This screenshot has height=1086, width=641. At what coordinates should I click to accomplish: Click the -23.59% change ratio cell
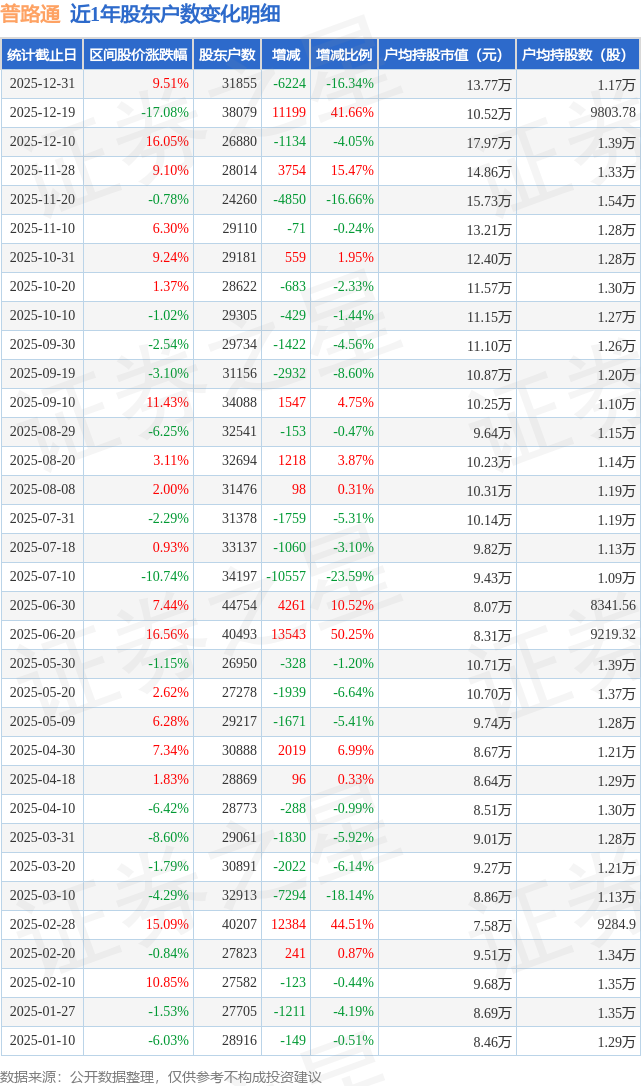(x=350, y=577)
